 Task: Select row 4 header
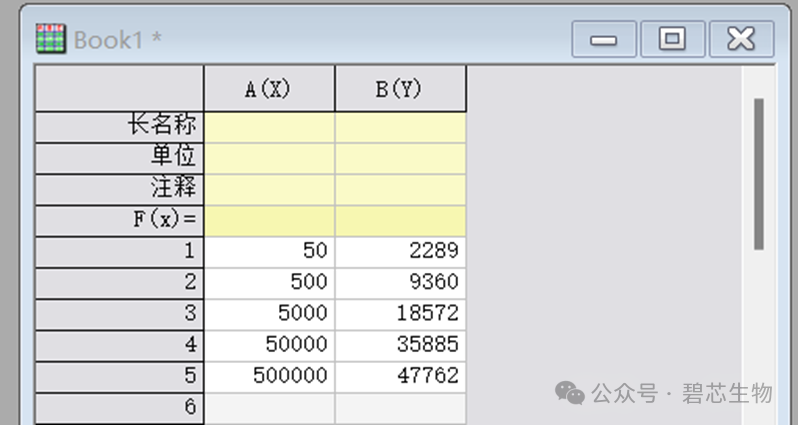pyautogui.click(x=119, y=346)
